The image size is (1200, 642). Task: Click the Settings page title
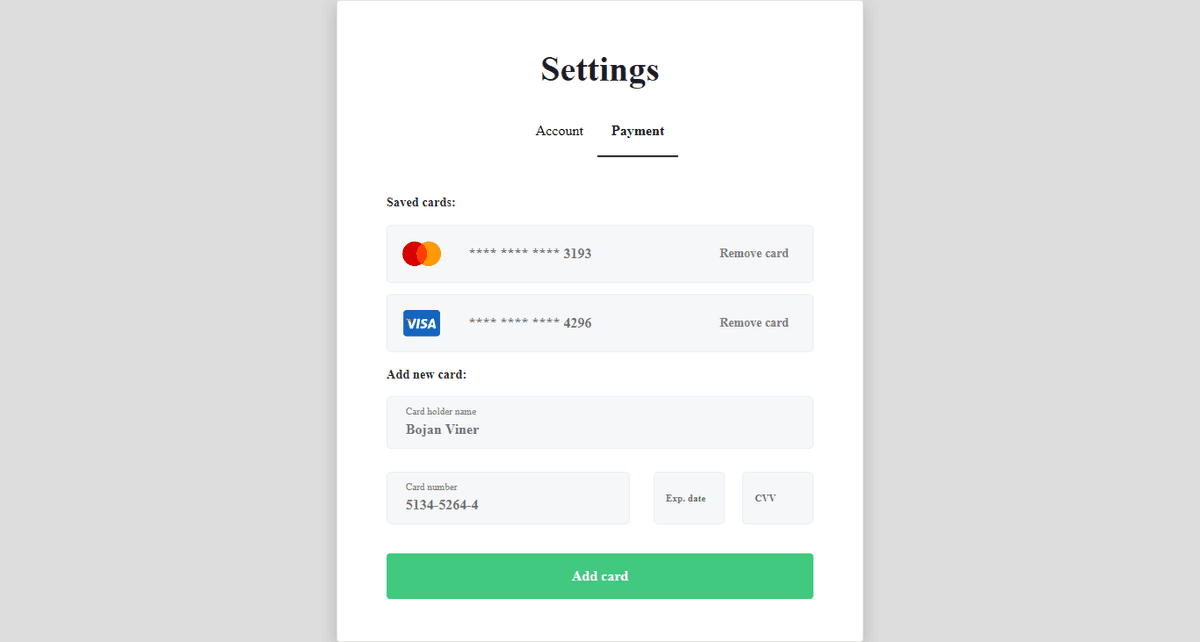click(x=599, y=69)
